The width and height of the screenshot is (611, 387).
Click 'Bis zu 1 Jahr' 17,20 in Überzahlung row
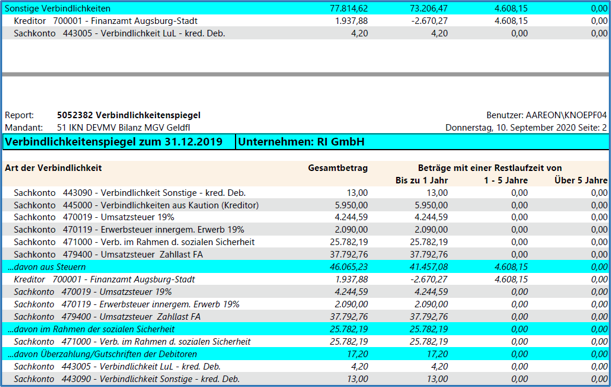click(x=437, y=354)
